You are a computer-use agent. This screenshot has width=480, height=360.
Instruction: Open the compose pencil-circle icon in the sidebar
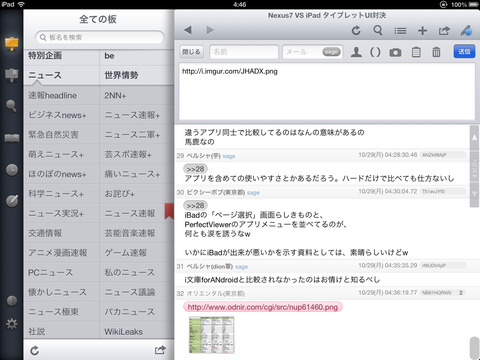point(12,201)
